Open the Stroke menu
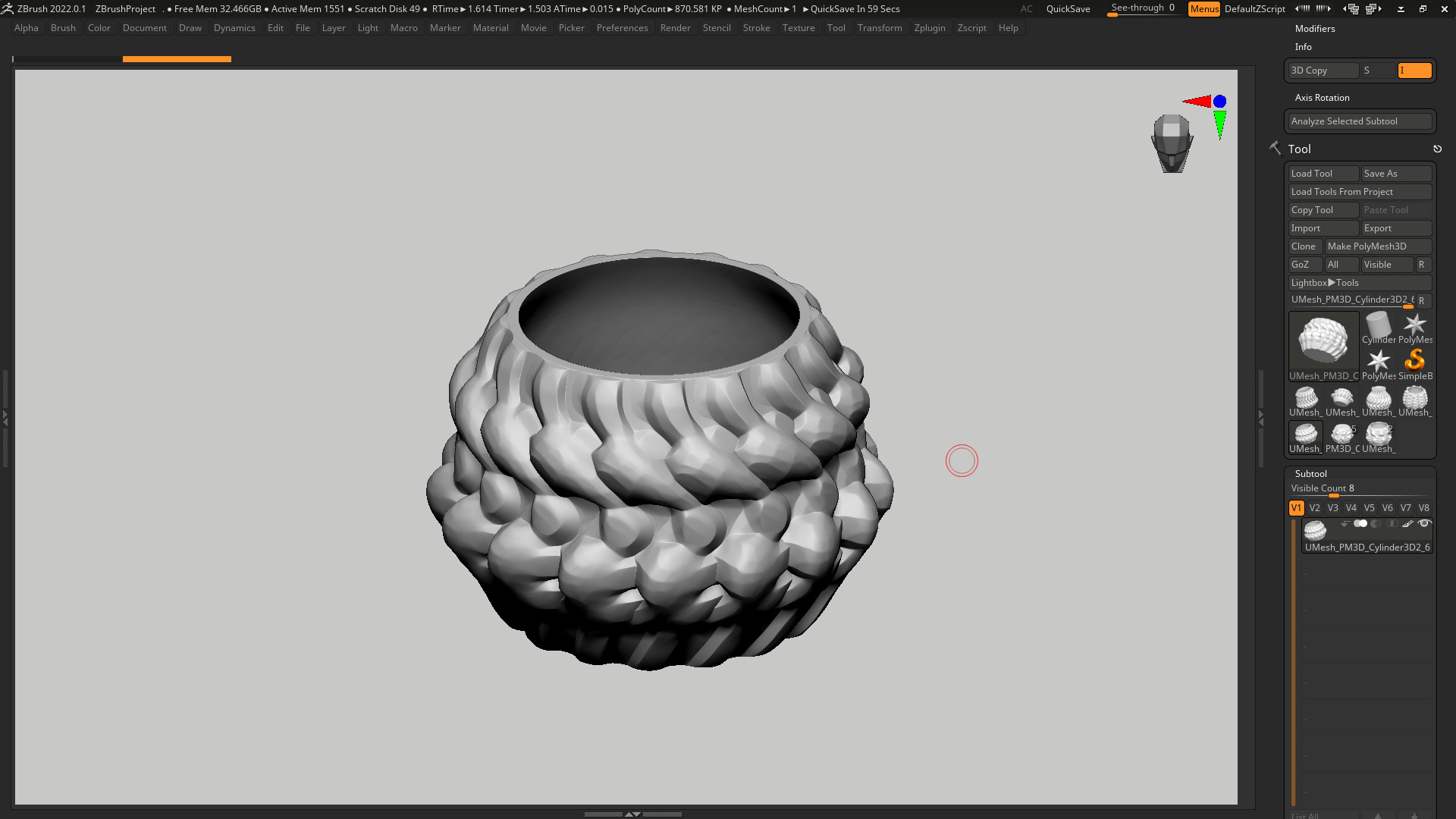The image size is (1456, 819). (756, 27)
